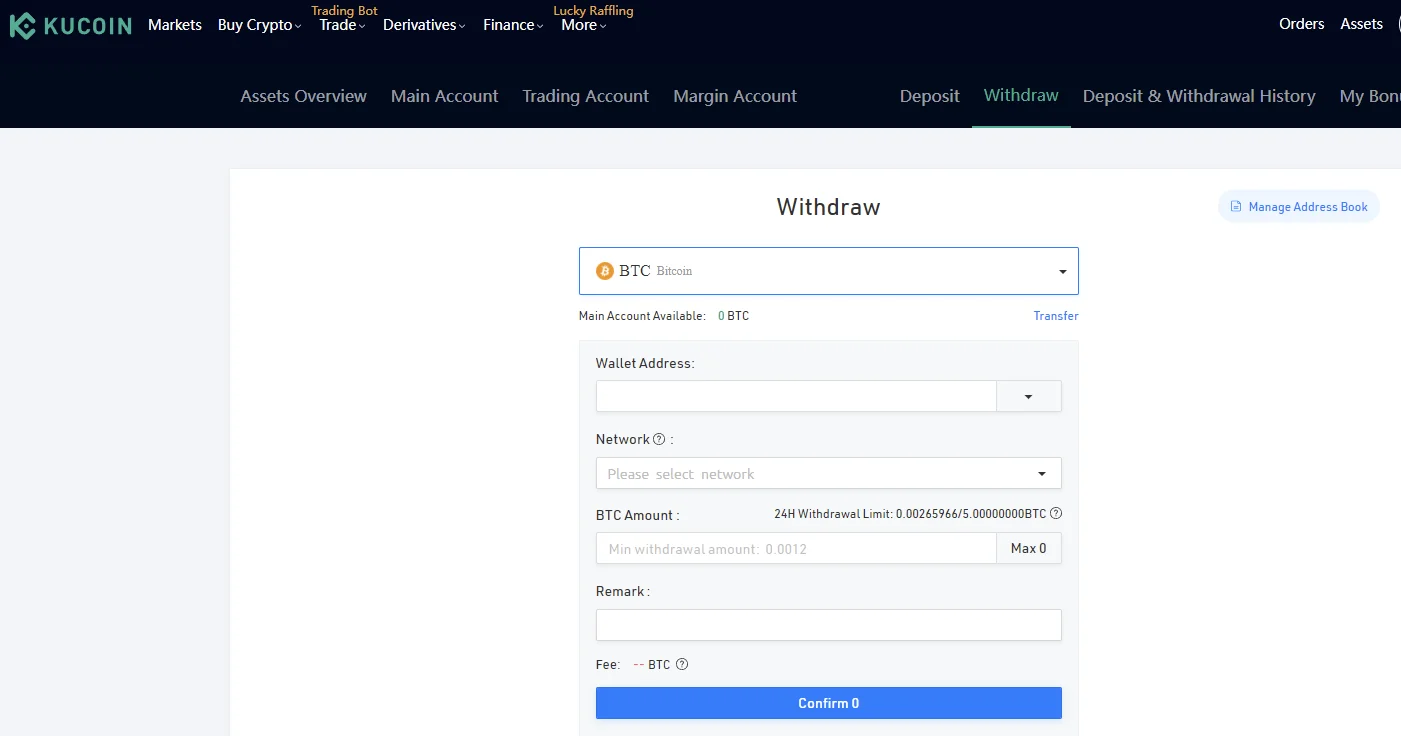The image size is (1401, 736).
Task: Click the Main Account Available text
Action: (642, 316)
